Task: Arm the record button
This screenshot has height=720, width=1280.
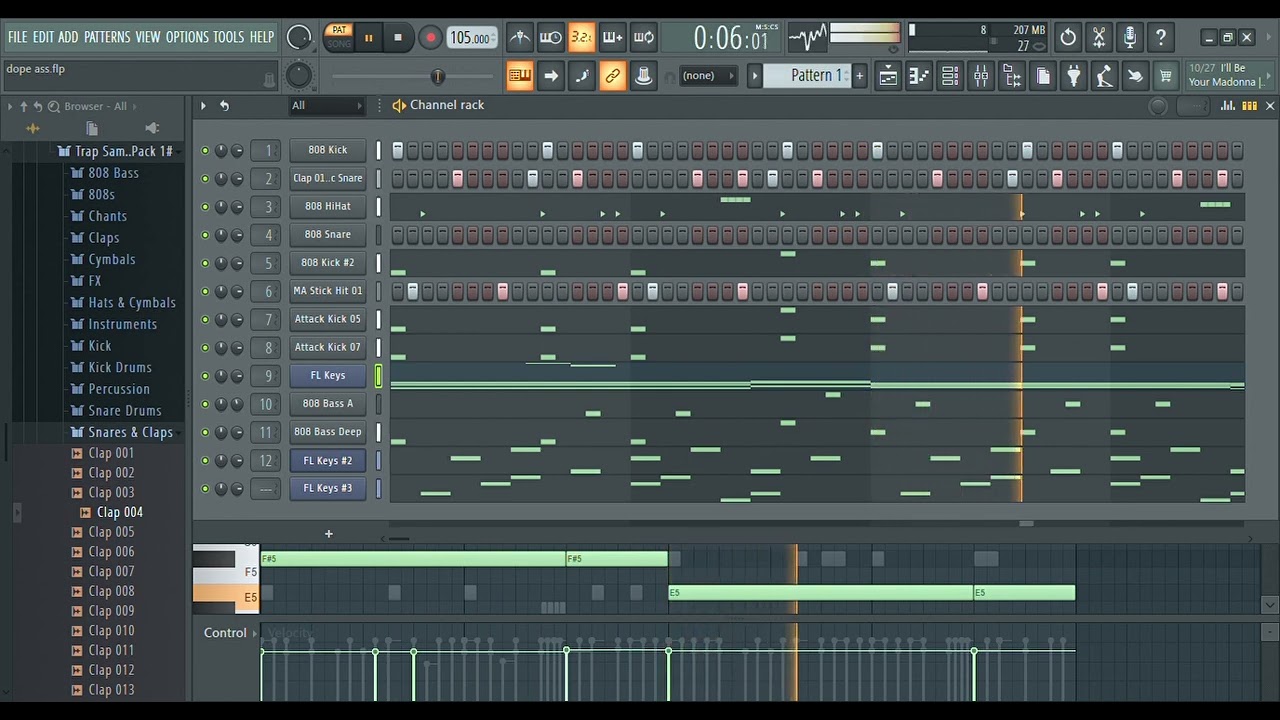Action: tap(430, 38)
